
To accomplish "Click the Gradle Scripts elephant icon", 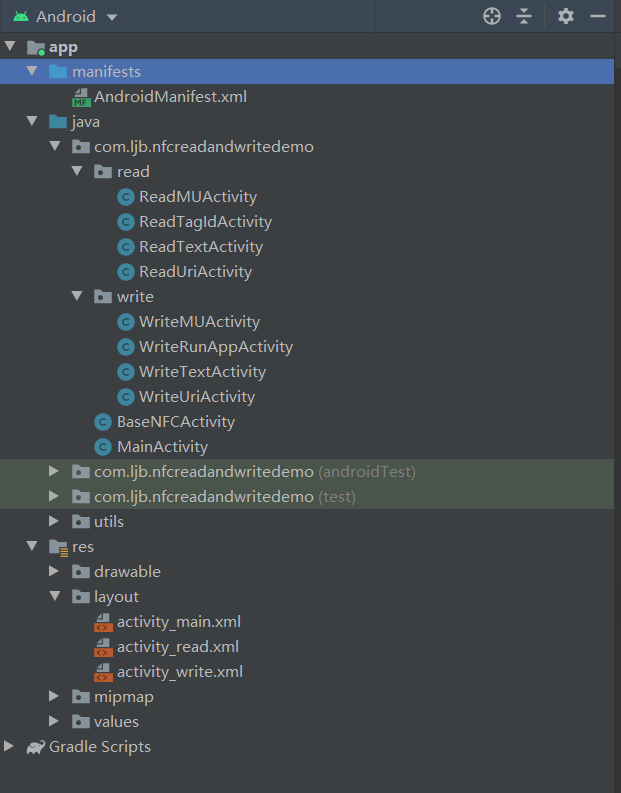I will (36, 747).
